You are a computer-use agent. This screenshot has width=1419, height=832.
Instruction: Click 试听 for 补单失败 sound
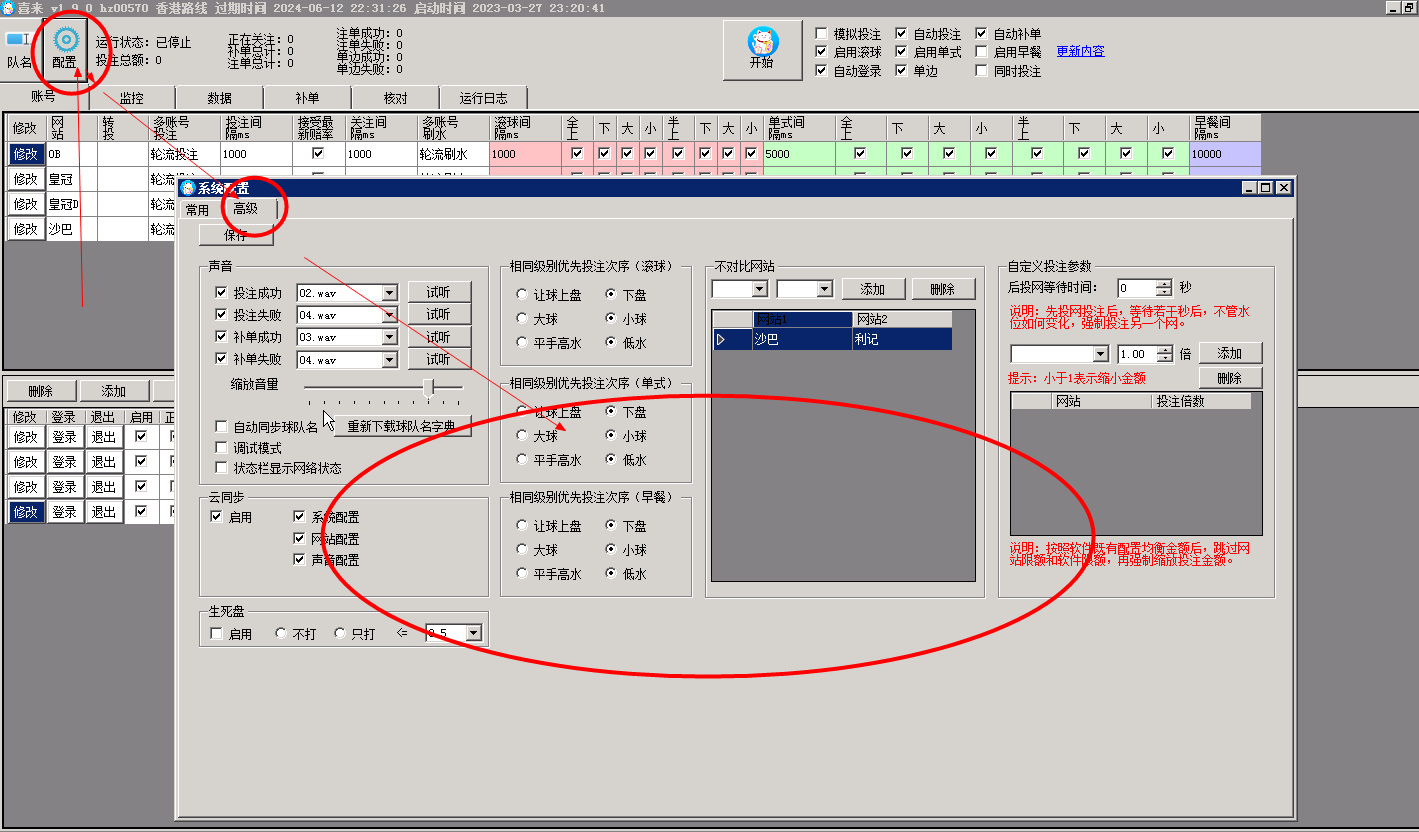pyautogui.click(x=439, y=359)
